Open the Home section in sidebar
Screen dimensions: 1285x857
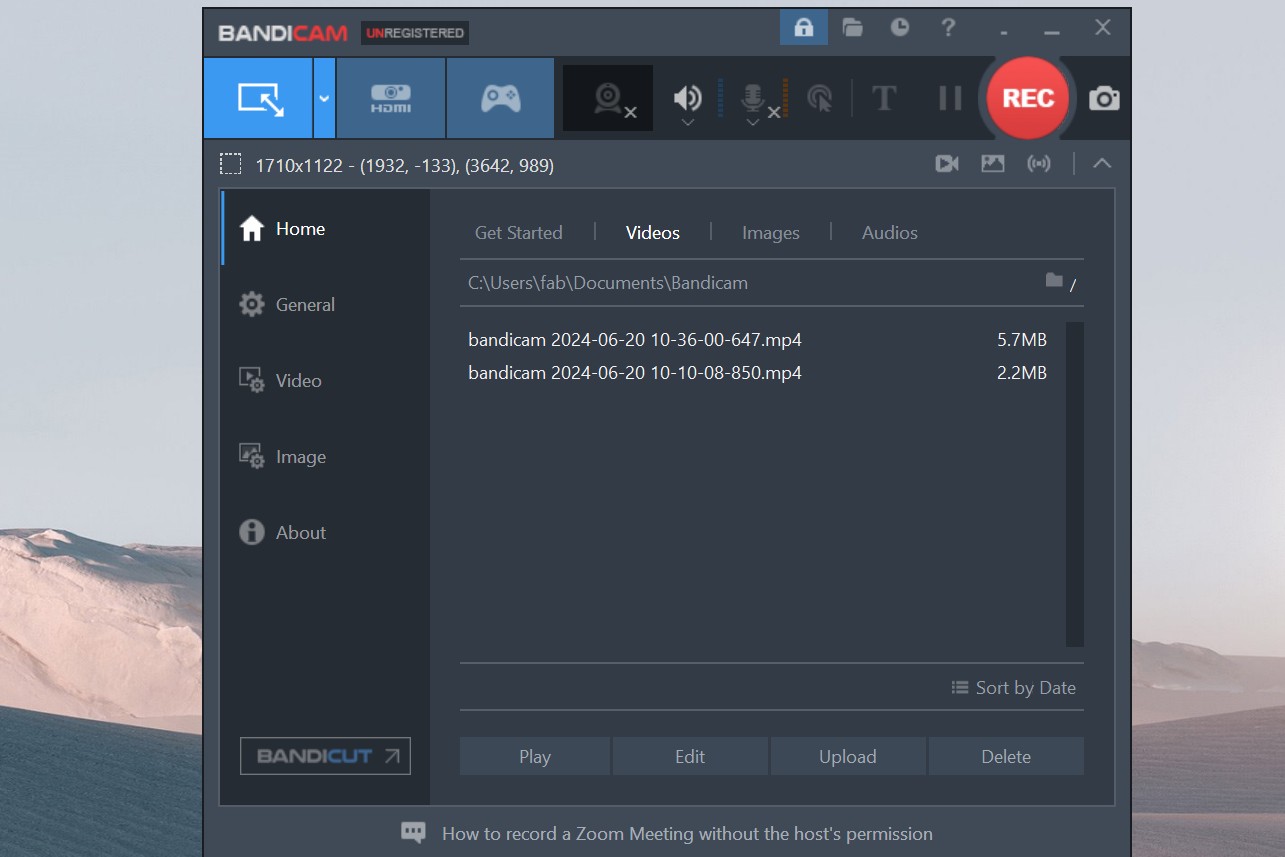click(326, 228)
